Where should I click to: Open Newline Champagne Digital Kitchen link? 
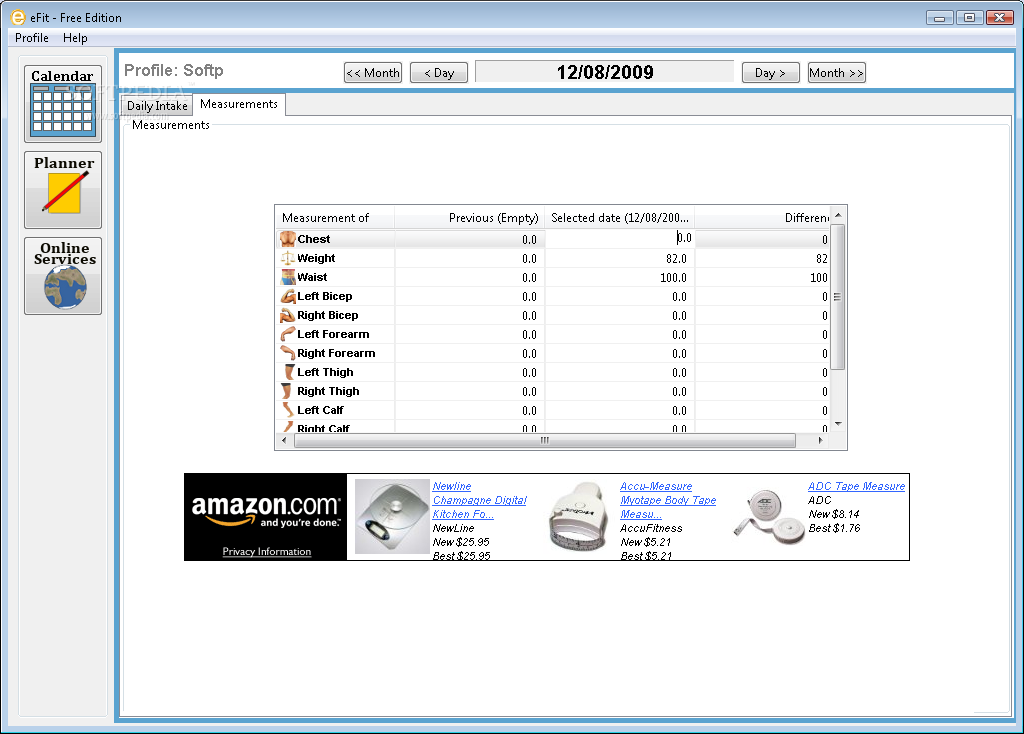[x=479, y=500]
